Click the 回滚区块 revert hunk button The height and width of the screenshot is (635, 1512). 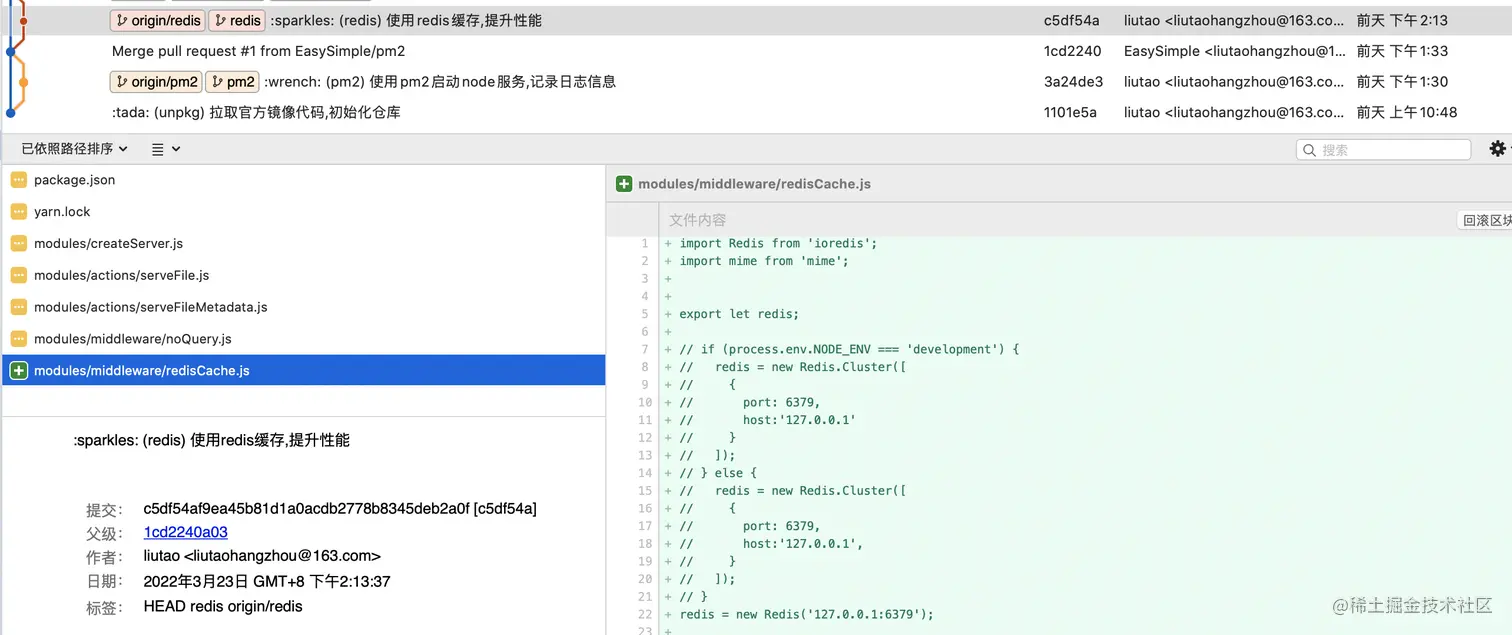click(x=1485, y=221)
